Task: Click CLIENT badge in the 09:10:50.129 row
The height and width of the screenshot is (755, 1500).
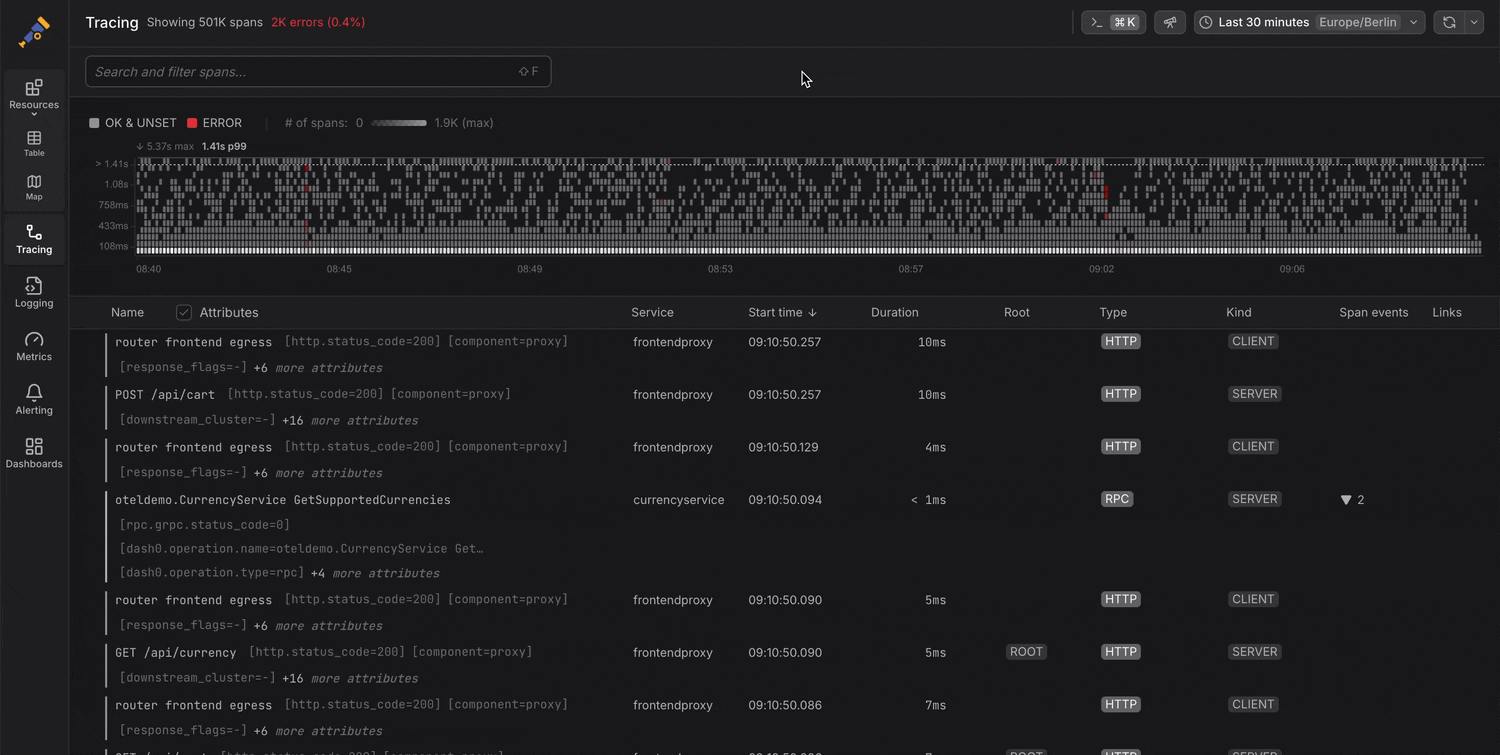Action: [x=1253, y=447]
